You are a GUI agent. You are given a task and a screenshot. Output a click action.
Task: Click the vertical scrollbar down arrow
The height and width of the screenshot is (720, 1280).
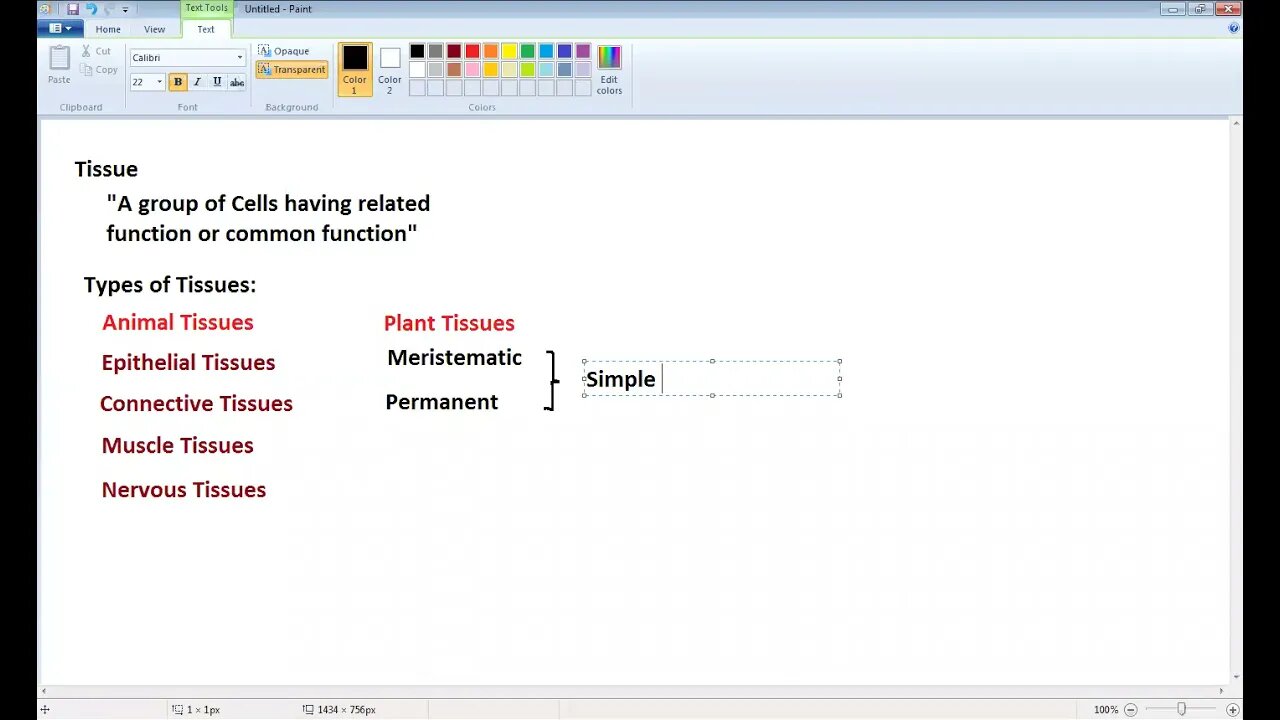[x=1236, y=677]
